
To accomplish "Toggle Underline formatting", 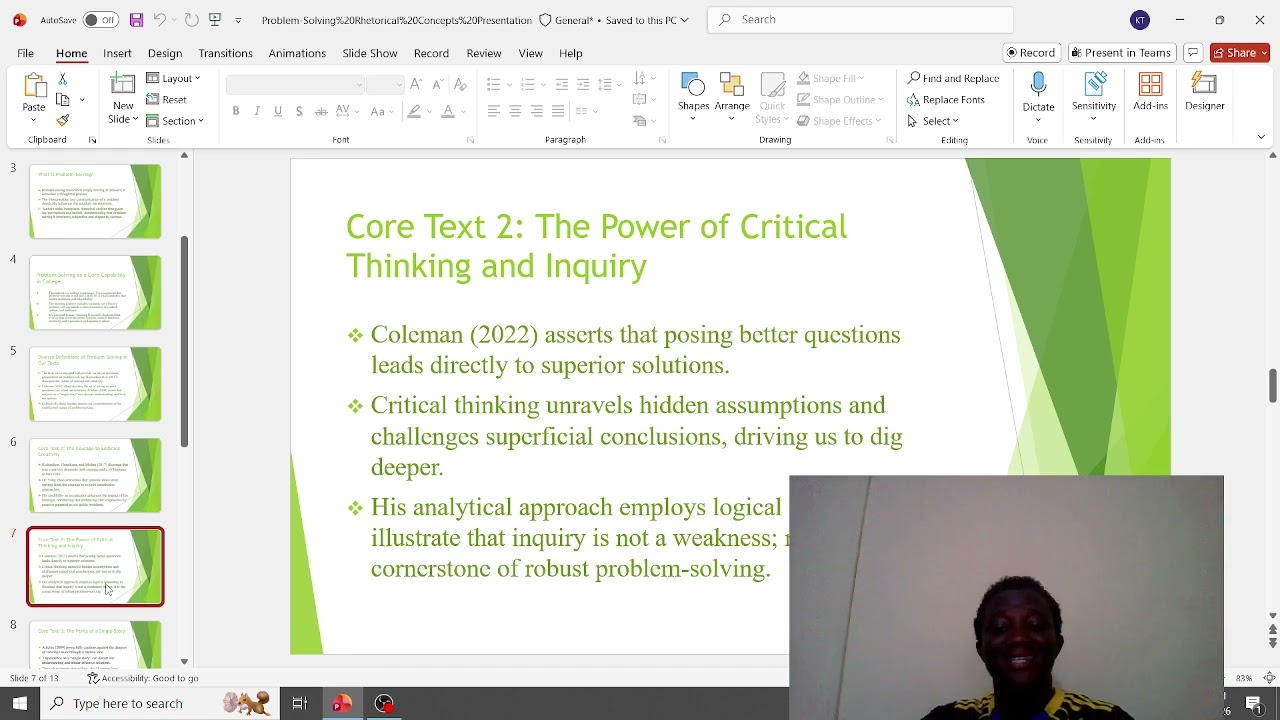I will point(278,111).
